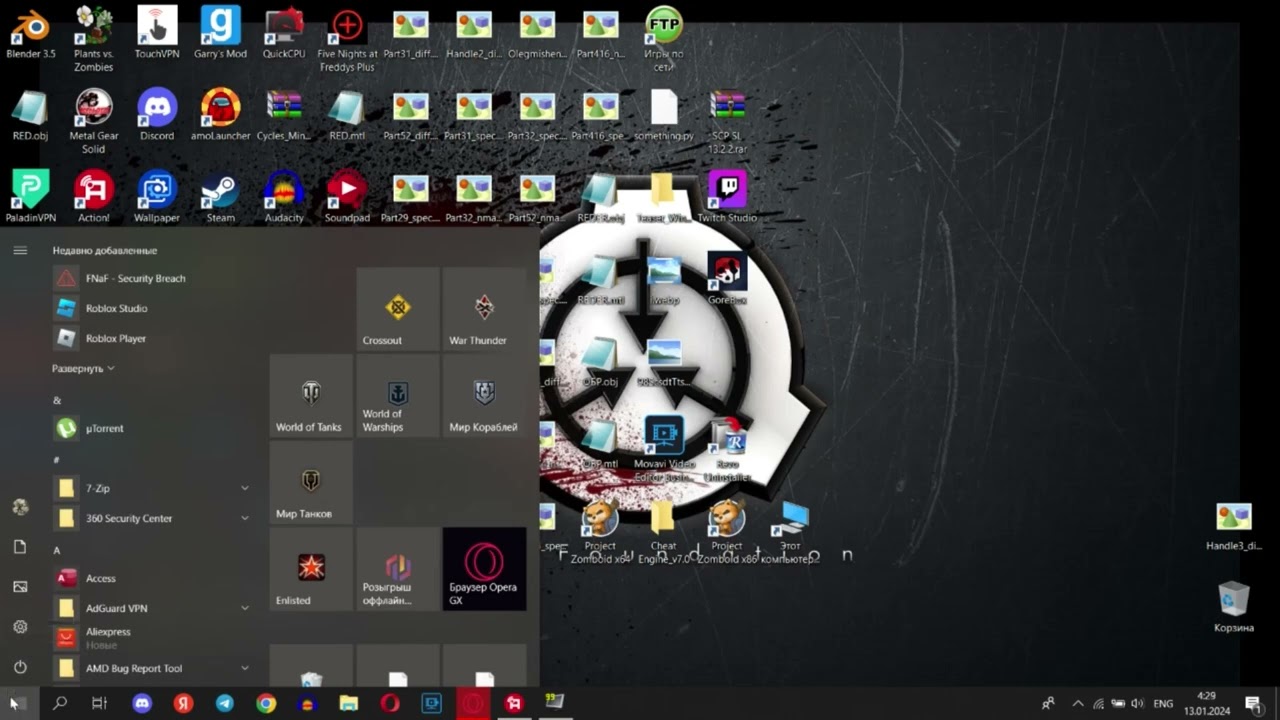Open Settings gear in Start menu
1280x720 pixels.
(20, 627)
